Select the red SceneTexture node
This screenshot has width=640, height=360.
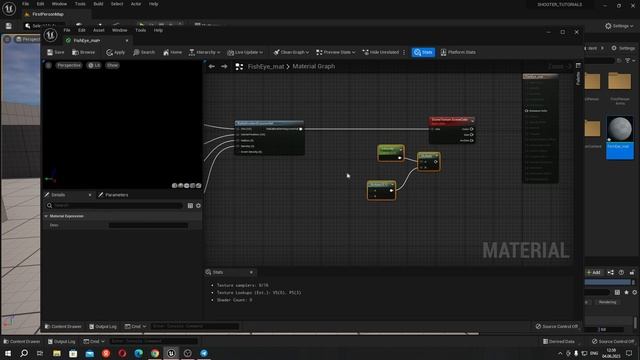pyautogui.click(x=452, y=130)
